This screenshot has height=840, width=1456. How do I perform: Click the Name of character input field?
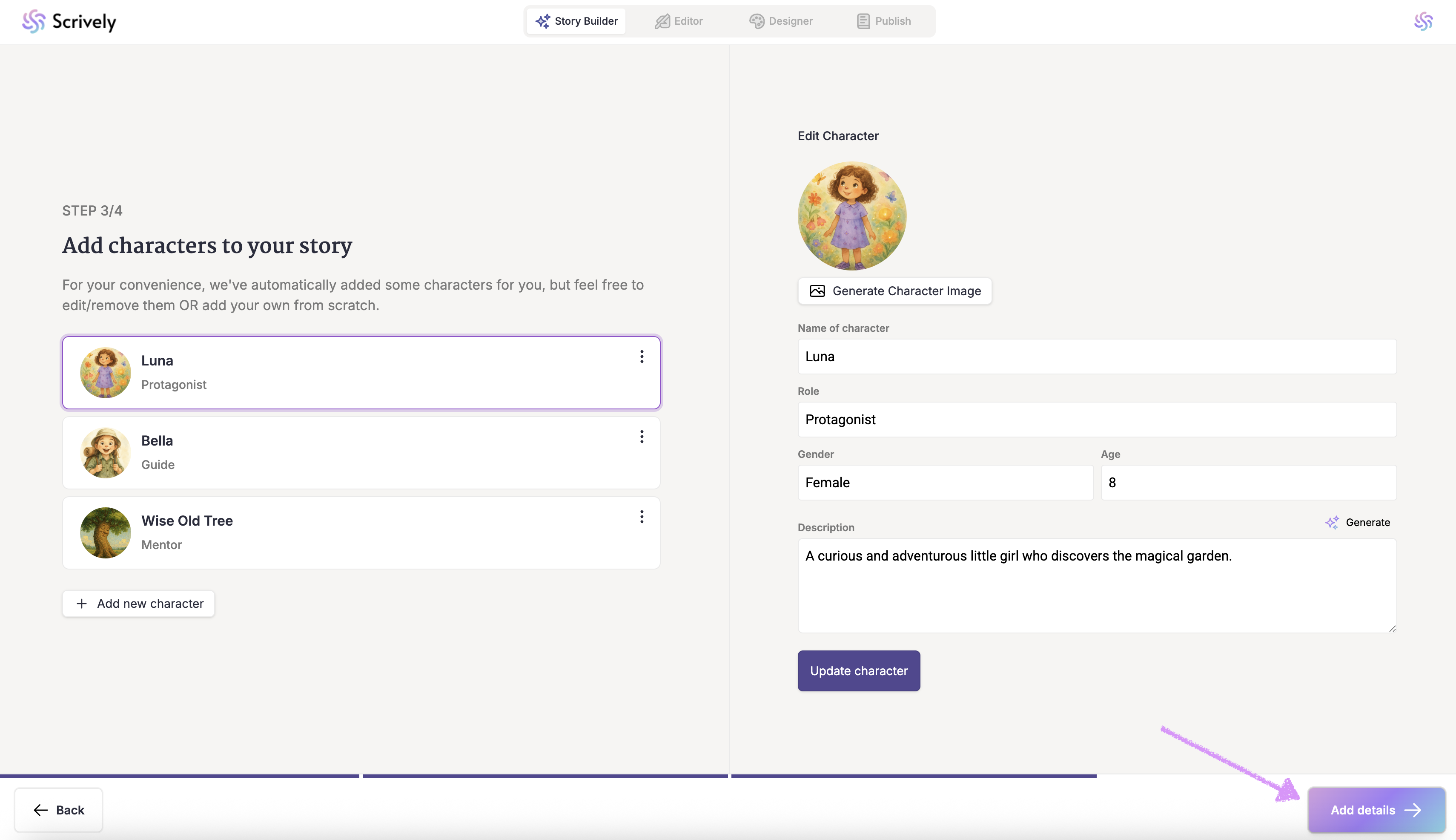[1096, 357]
